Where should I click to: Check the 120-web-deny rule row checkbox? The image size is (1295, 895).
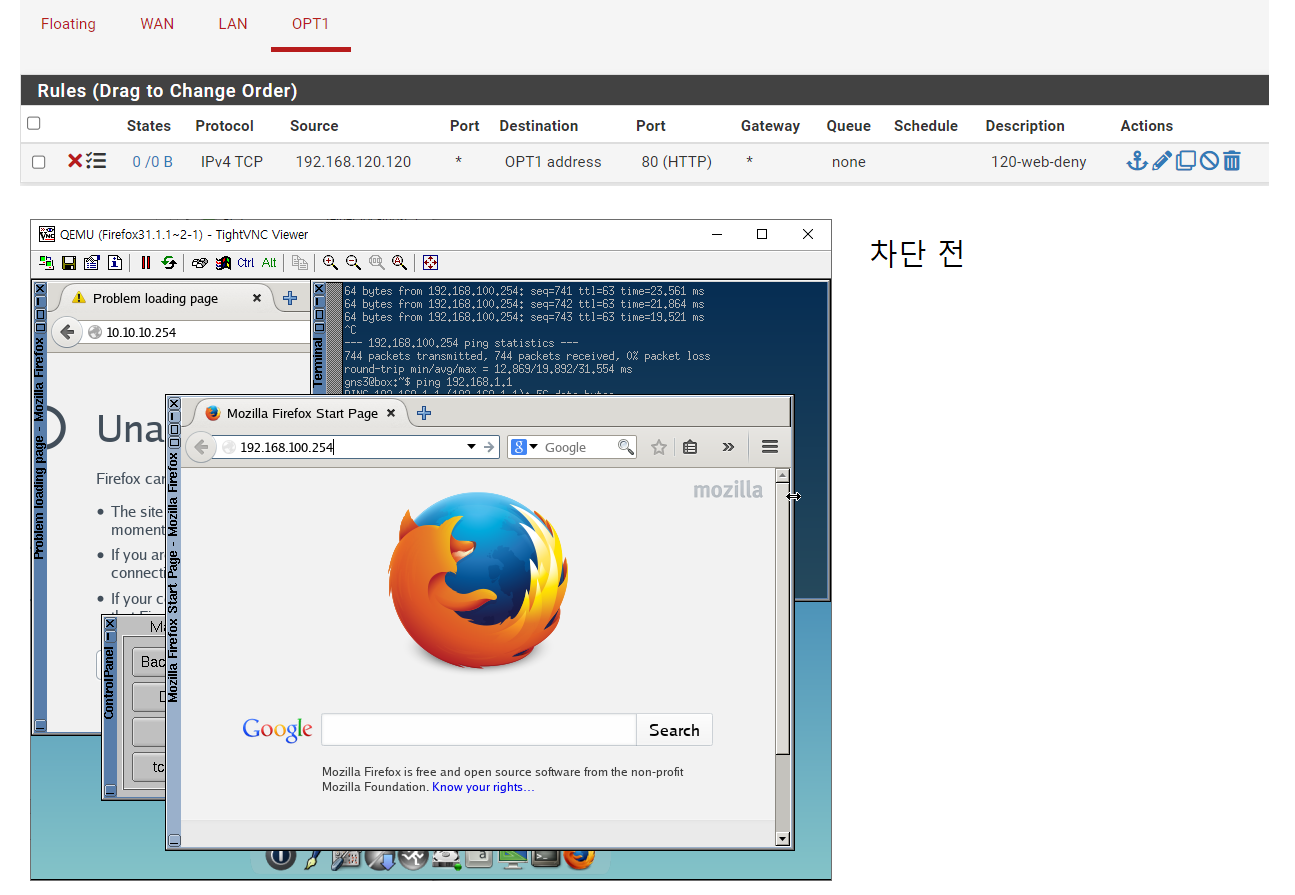(38, 162)
